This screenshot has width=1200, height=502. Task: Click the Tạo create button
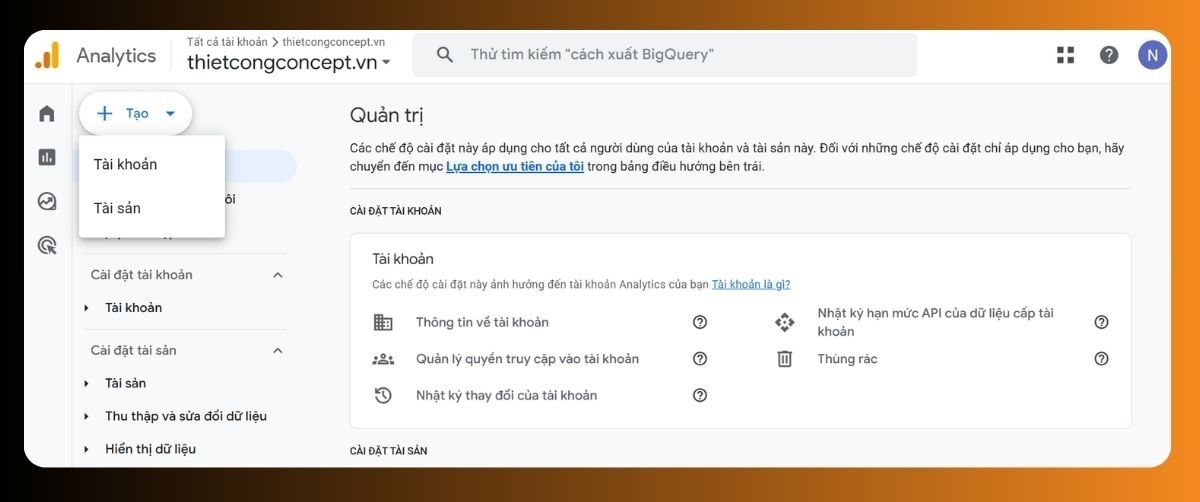(135, 114)
